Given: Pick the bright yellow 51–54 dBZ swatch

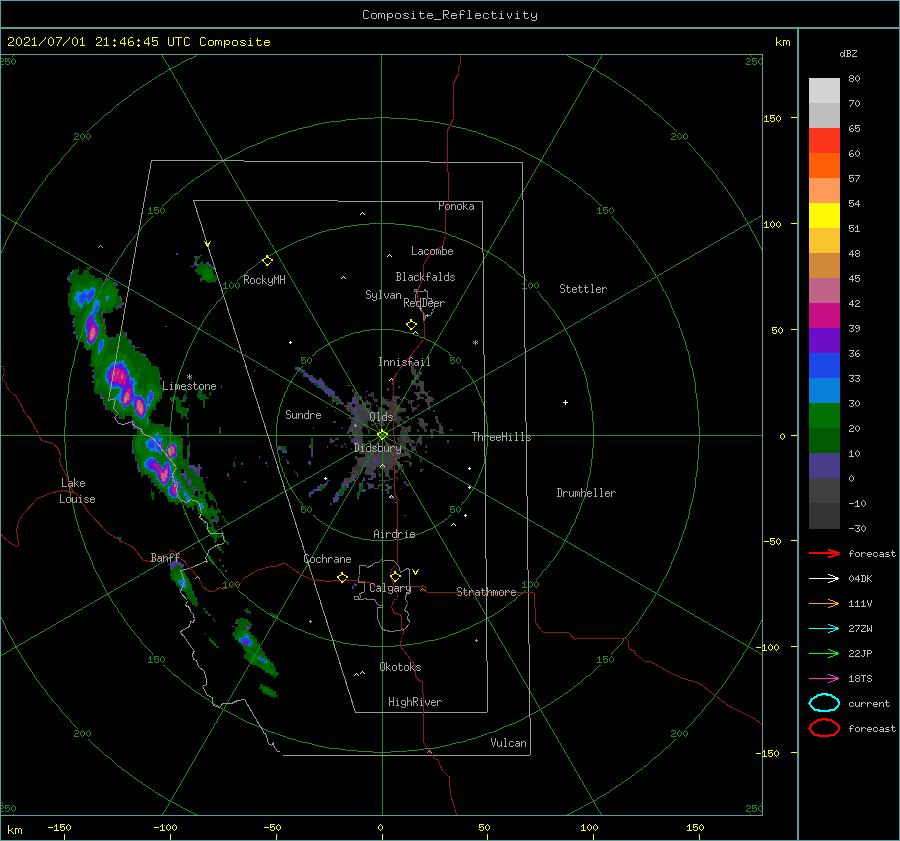Looking at the screenshot, I should point(824,216).
